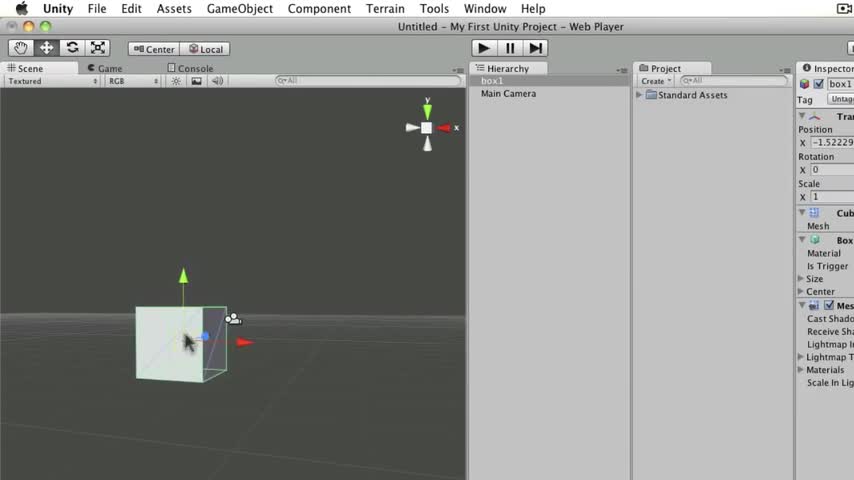Open the Textured draw mode dropdown
The image size is (854, 480).
pos(52,81)
